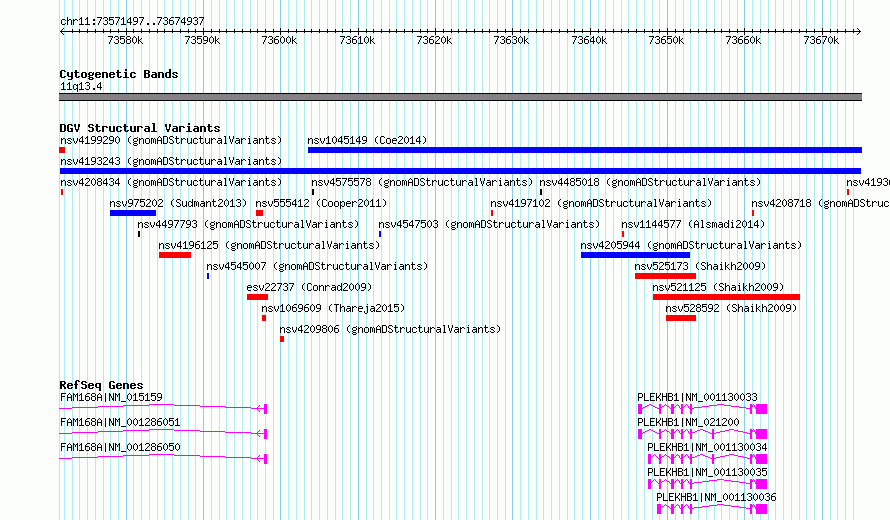Open the FAM168A|NM_015159 gene label
The height and width of the screenshot is (520, 890).
click(x=111, y=397)
